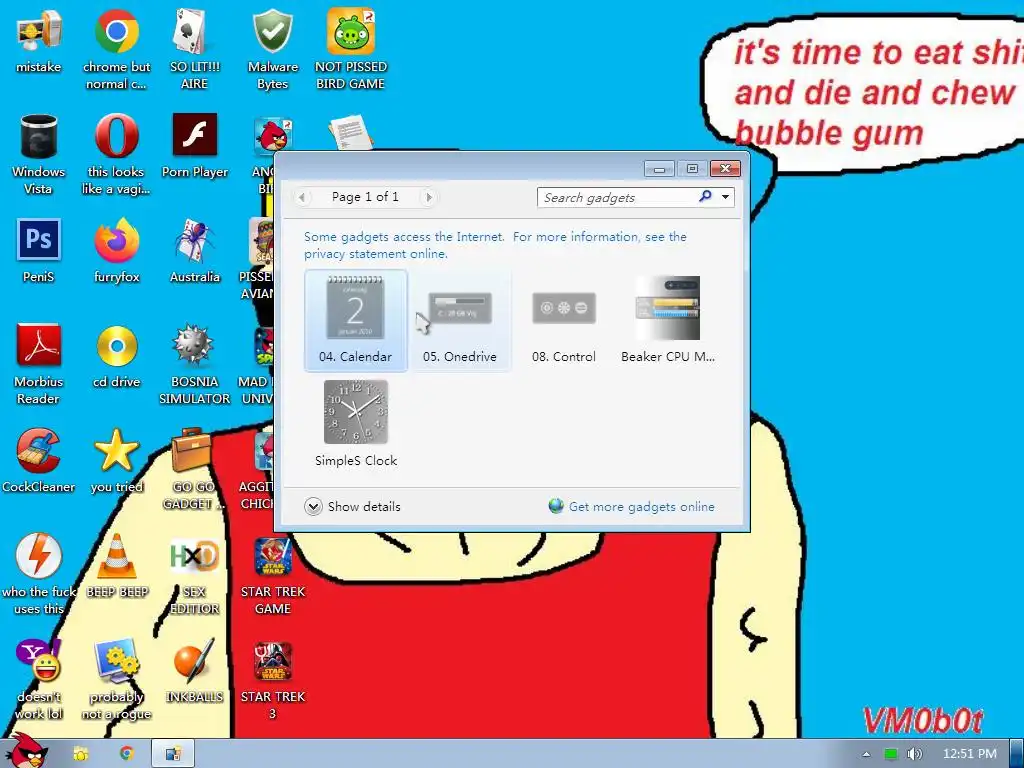The image size is (1024, 768).
Task: Click the active gadgets taskbar button
Action: click(173, 754)
